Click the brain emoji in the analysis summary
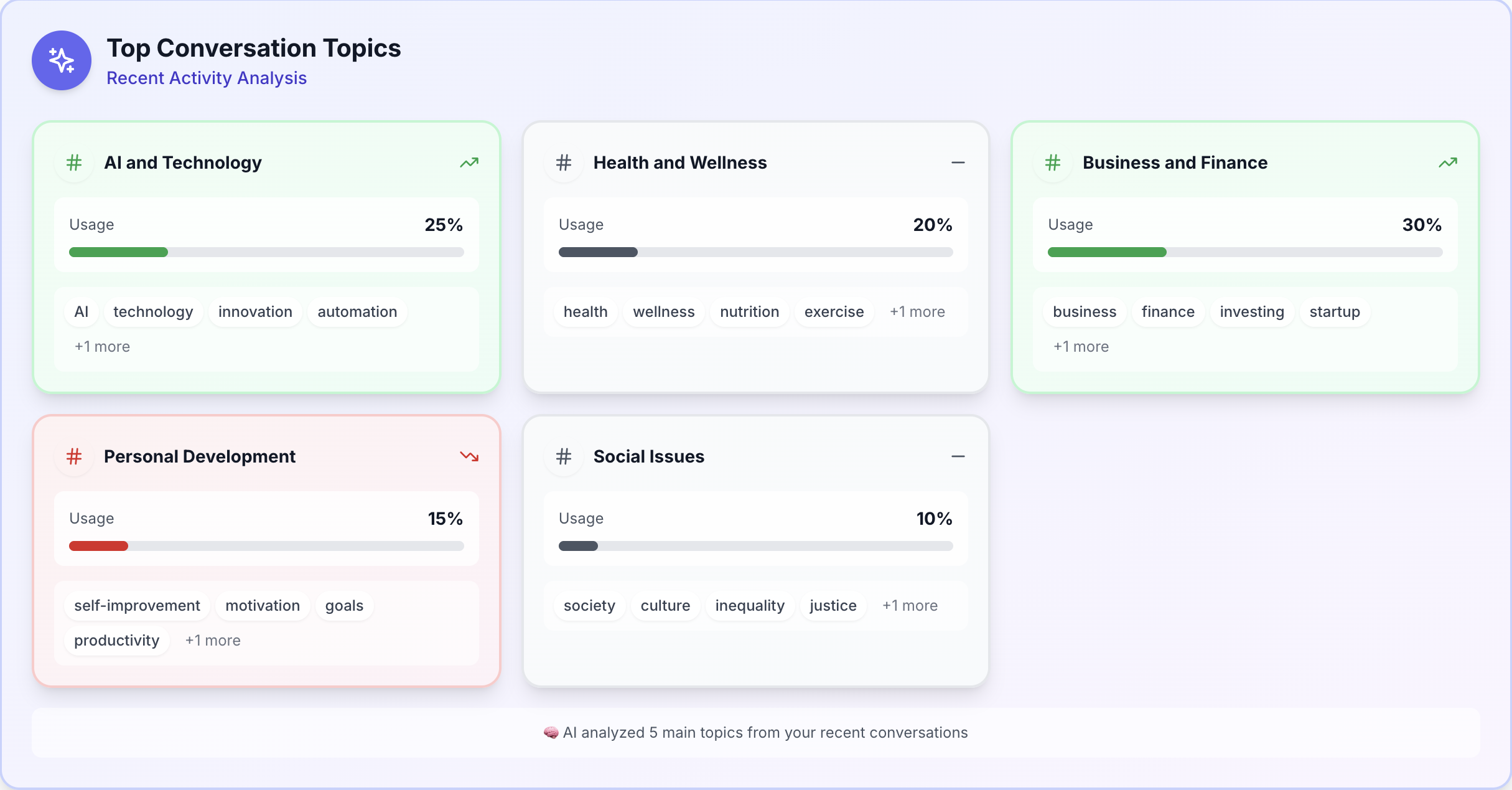The image size is (1512, 790). (551, 733)
